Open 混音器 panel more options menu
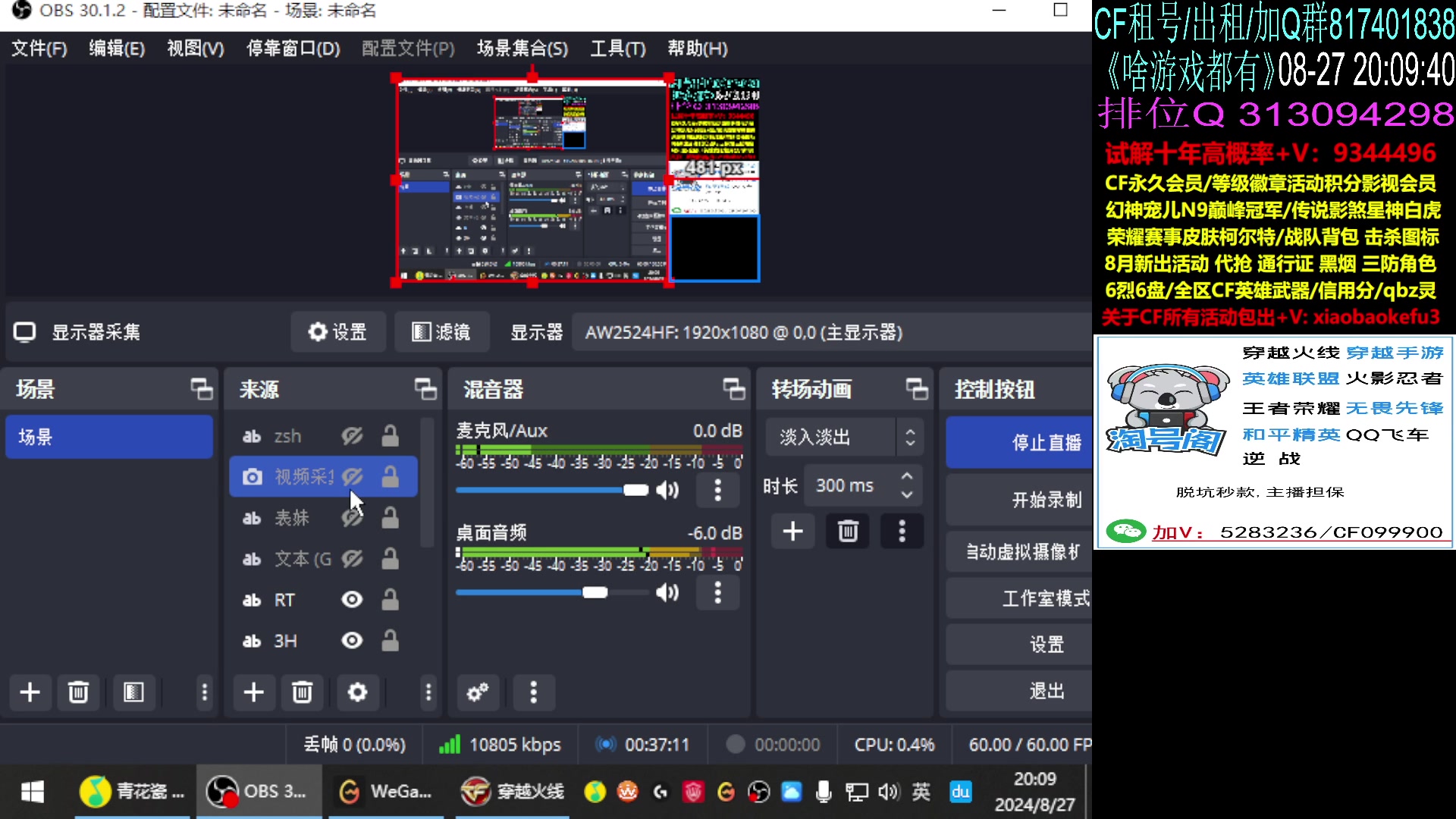 click(x=534, y=692)
